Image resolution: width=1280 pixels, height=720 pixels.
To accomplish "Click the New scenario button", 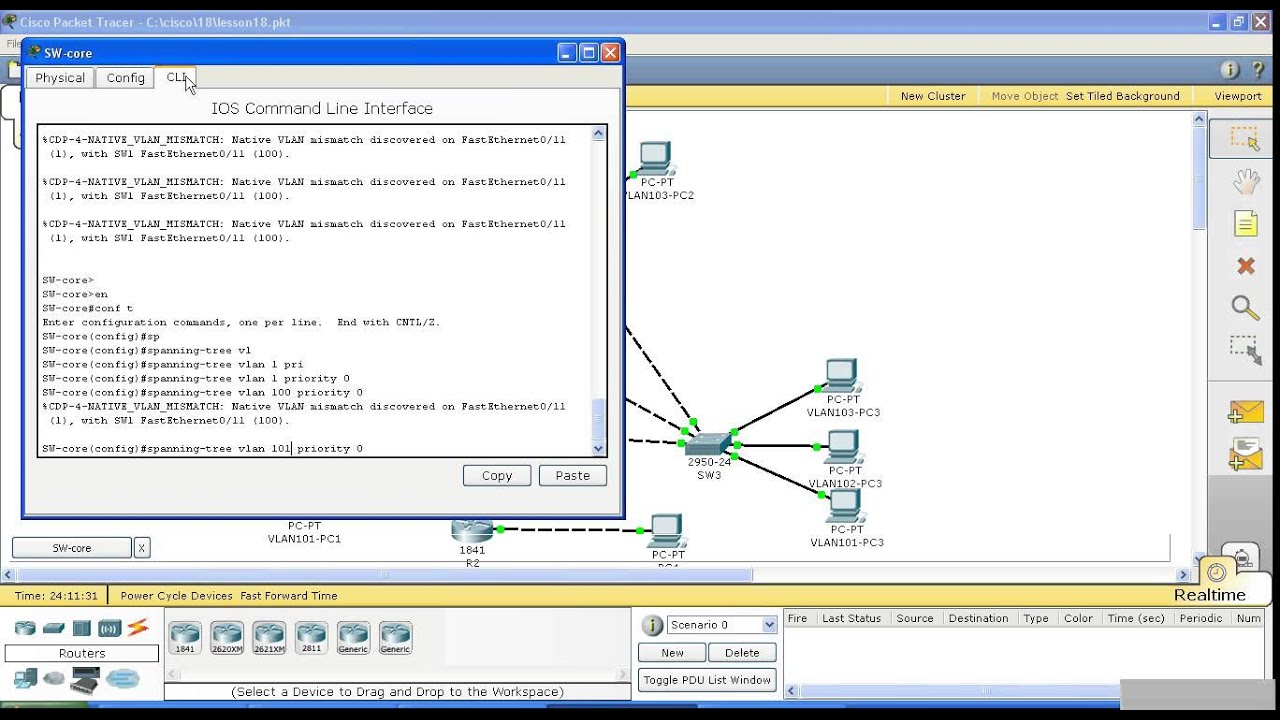I will 673,653.
